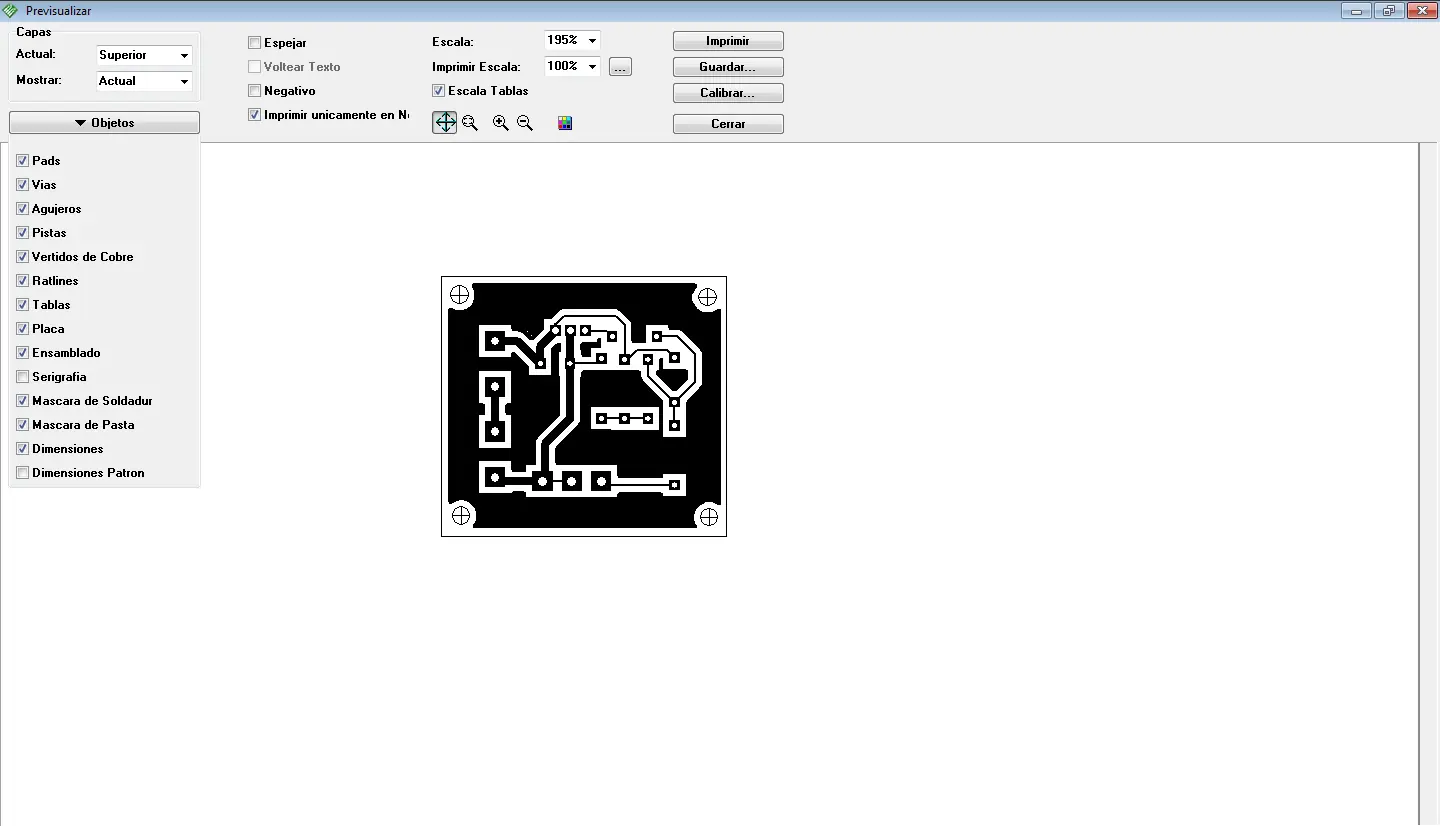
Task: Toggle the Tablas object checkbox
Action: (x=22, y=305)
